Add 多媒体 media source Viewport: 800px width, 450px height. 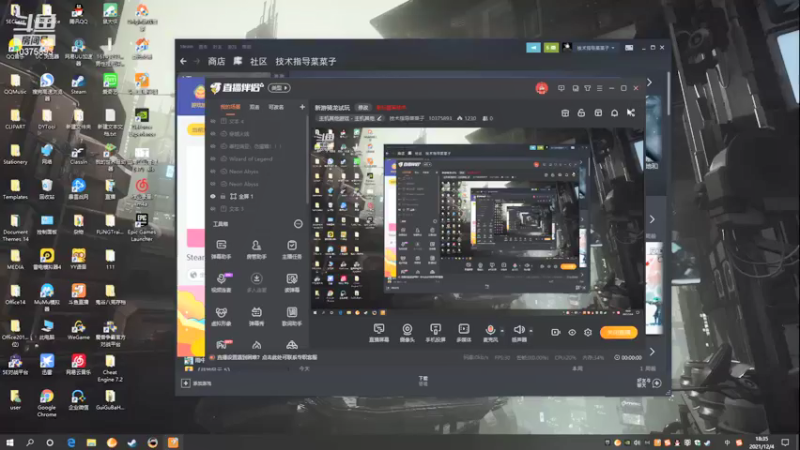coord(463,333)
